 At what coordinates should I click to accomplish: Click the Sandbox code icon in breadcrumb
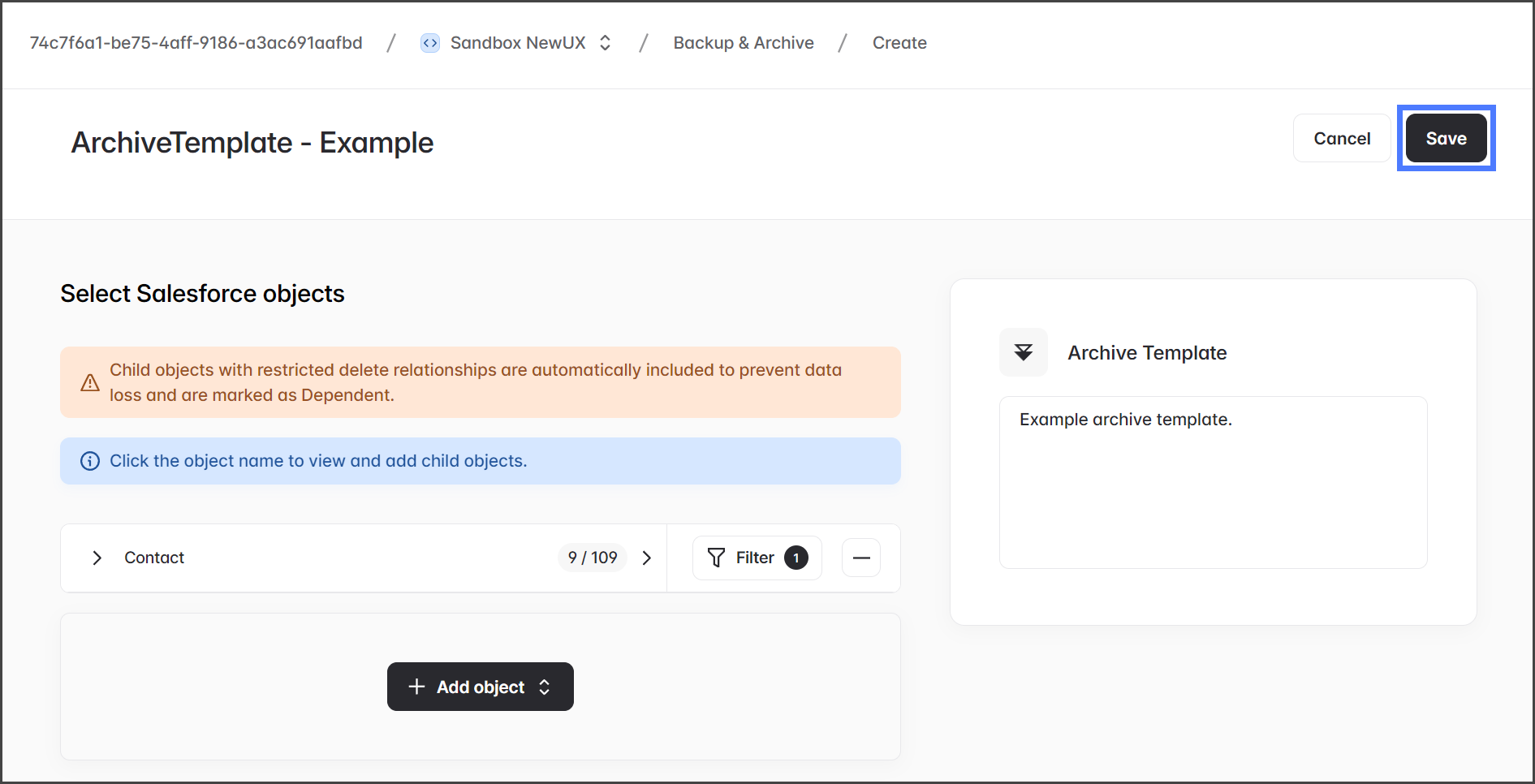[429, 43]
